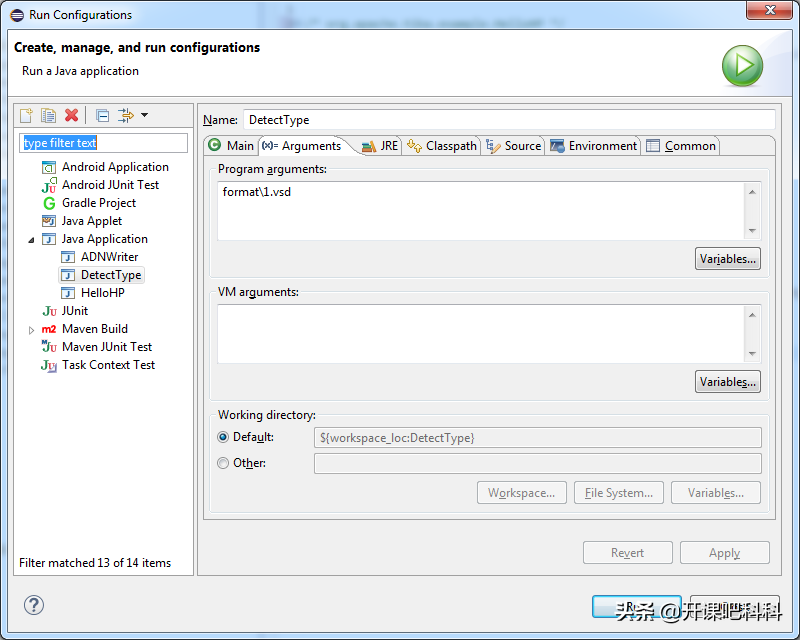Click the Gradle Project green G icon
Viewport: 800px width, 640px height.
(49, 203)
